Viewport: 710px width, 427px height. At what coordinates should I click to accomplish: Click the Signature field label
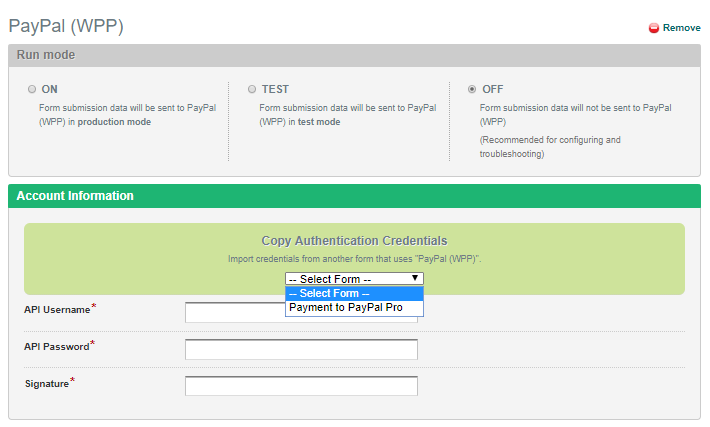(x=46, y=383)
